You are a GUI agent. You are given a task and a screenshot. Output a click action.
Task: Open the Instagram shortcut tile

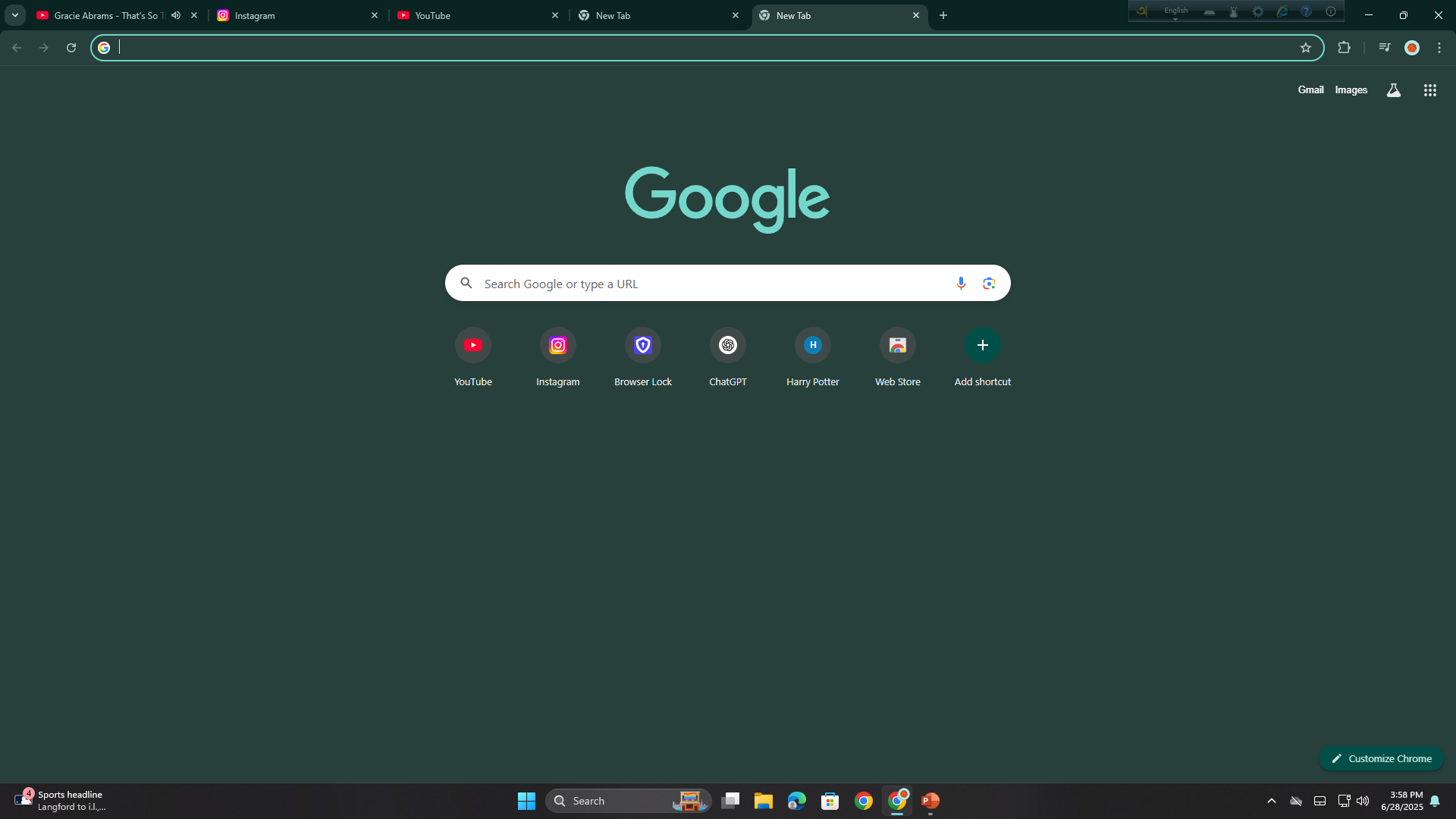558,358
